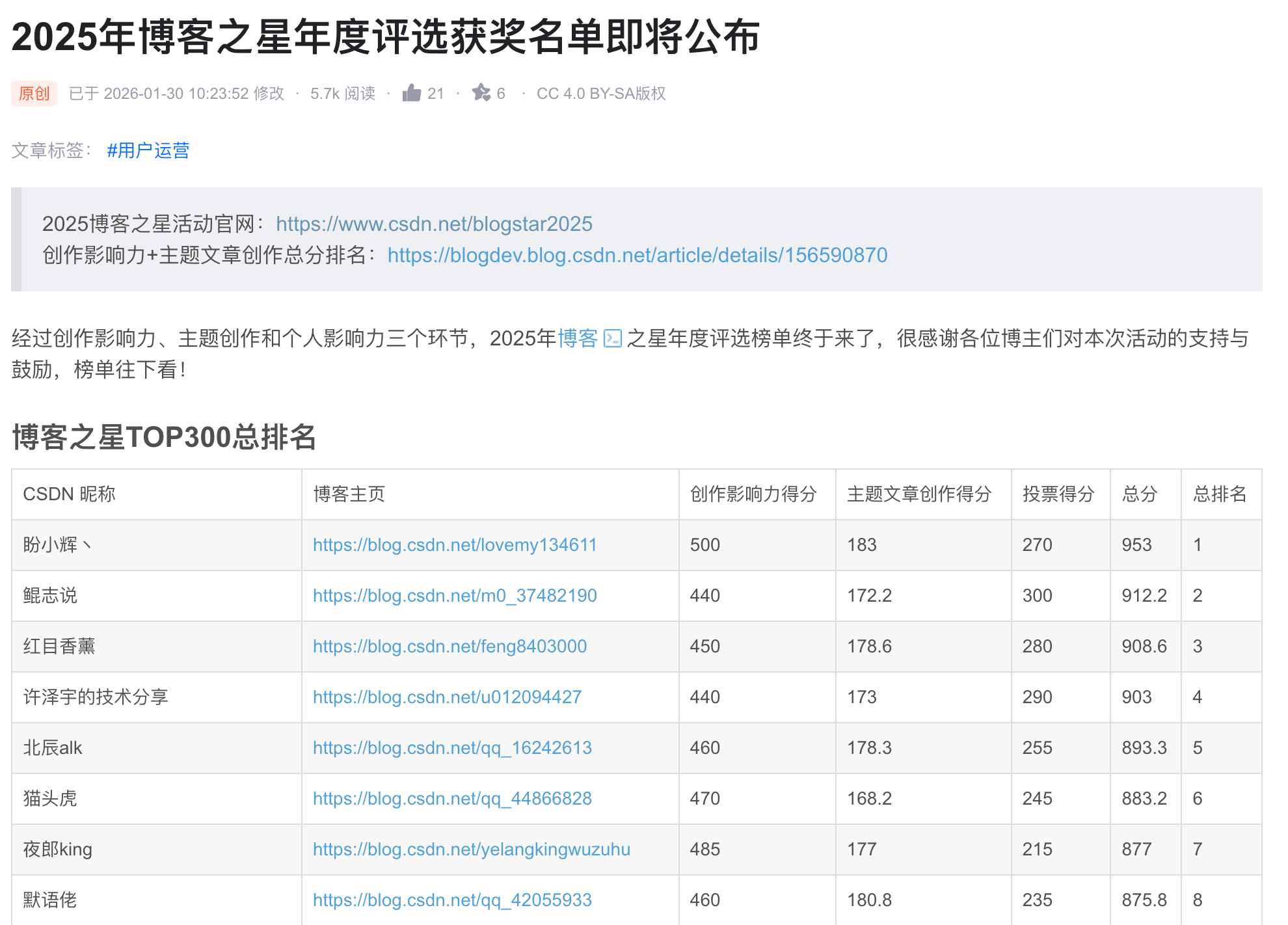Click the star favorite icon
Image resolution: width=1288 pixels, height=925 pixels.
pos(481,93)
